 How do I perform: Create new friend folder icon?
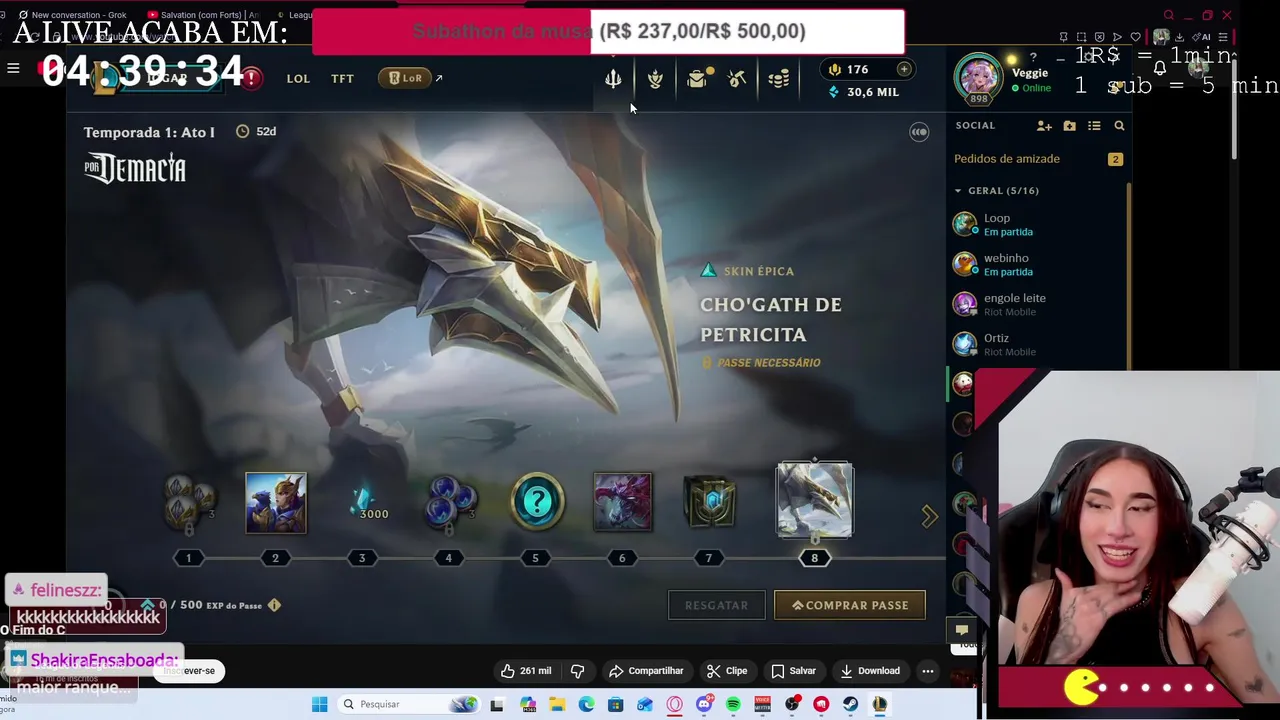1069,126
